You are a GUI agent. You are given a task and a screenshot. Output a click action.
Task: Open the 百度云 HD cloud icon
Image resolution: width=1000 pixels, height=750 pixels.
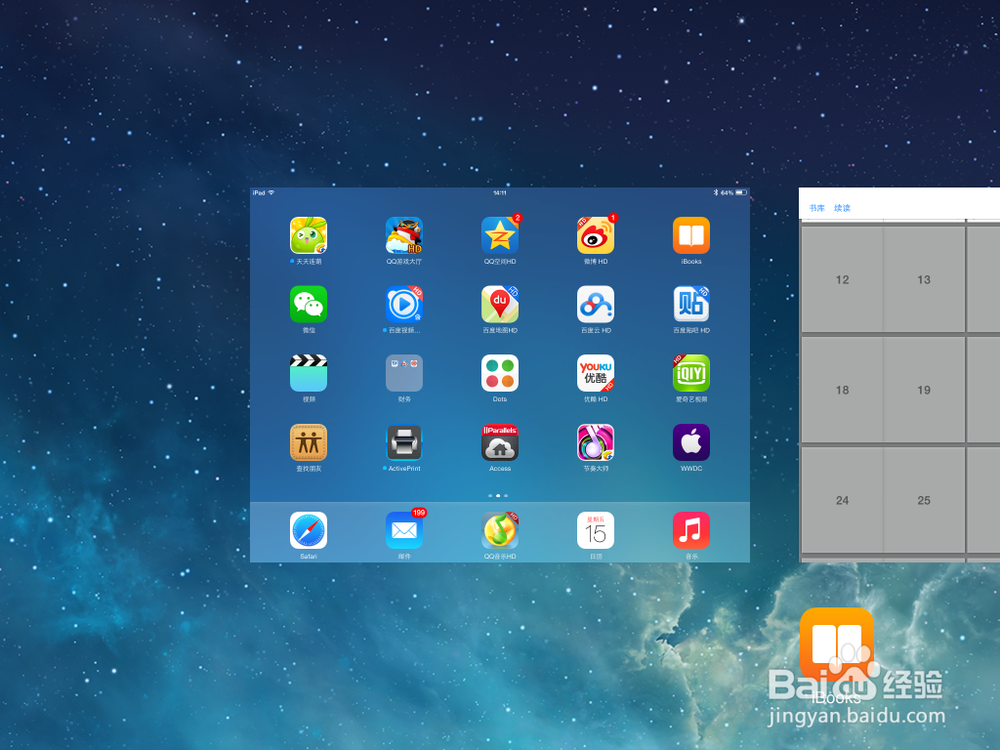596,304
